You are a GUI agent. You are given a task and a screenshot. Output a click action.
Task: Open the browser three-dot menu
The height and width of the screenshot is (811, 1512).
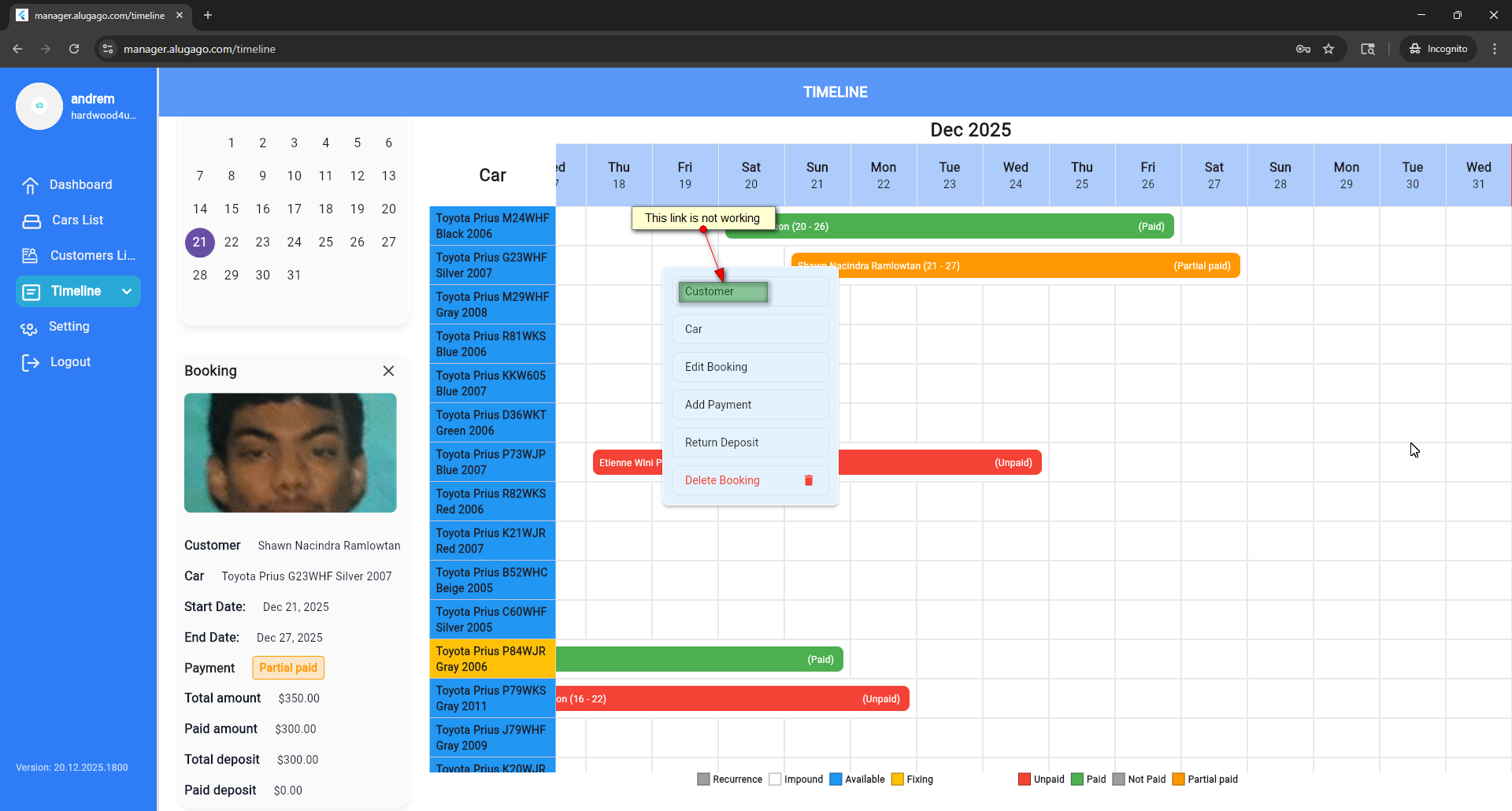click(1495, 49)
